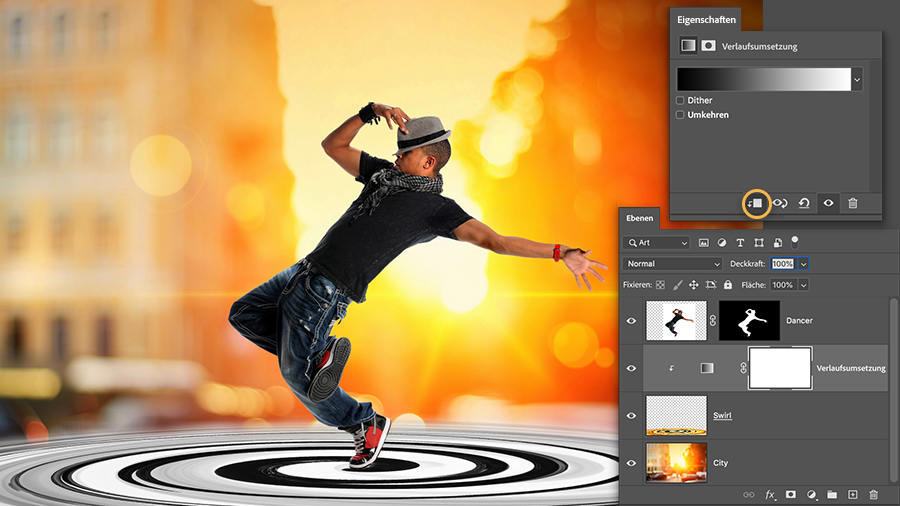Click the mask link icon on Verlaufsumsetzung layer
The height and width of the screenshot is (506, 900).
coord(743,368)
